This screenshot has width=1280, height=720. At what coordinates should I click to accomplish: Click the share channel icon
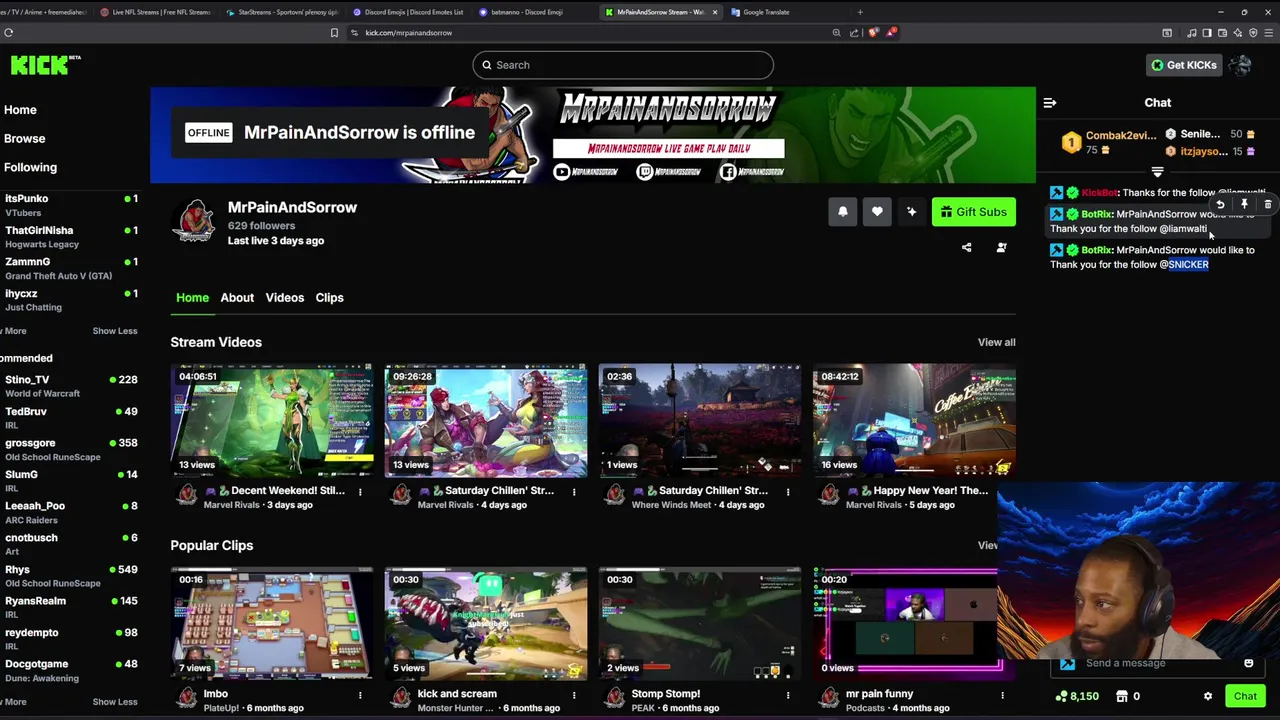pos(966,247)
